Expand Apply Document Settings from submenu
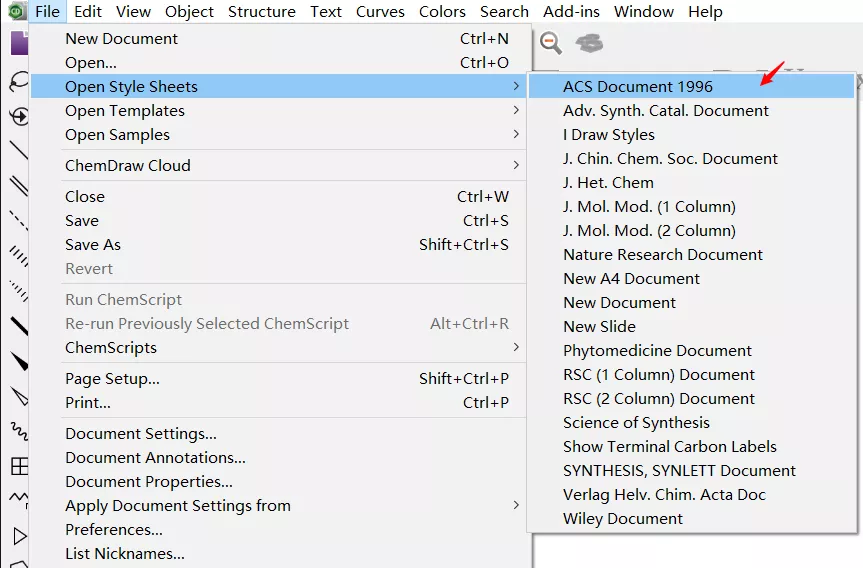Viewport: 863px width, 568px height. coord(279,506)
